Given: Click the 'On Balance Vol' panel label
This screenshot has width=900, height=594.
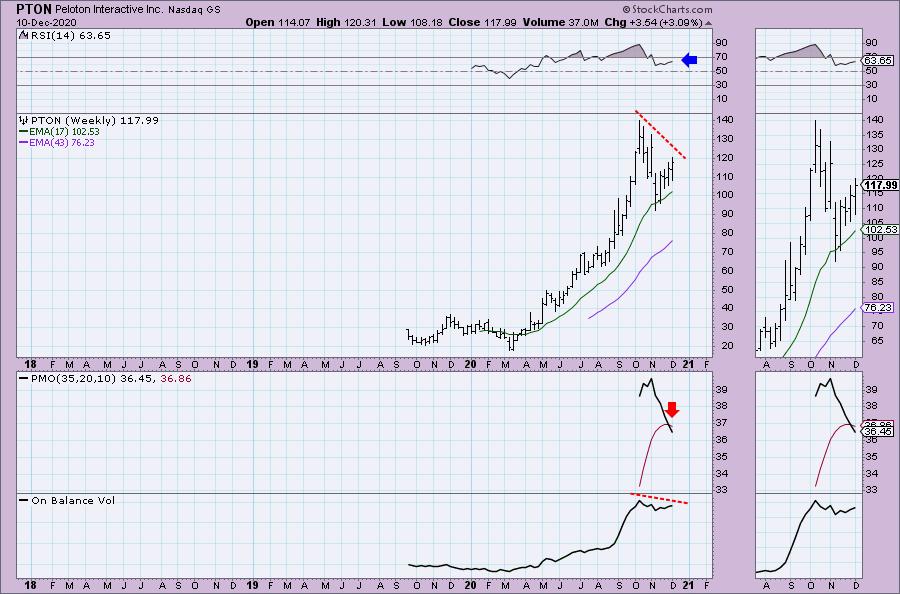Looking at the screenshot, I should coord(73,500).
